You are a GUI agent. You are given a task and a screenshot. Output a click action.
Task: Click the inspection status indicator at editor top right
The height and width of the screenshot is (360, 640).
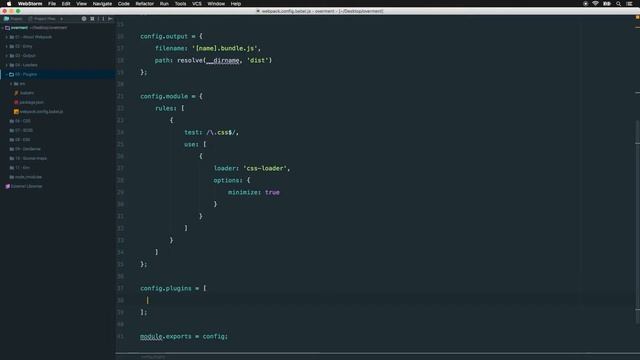point(637,18)
